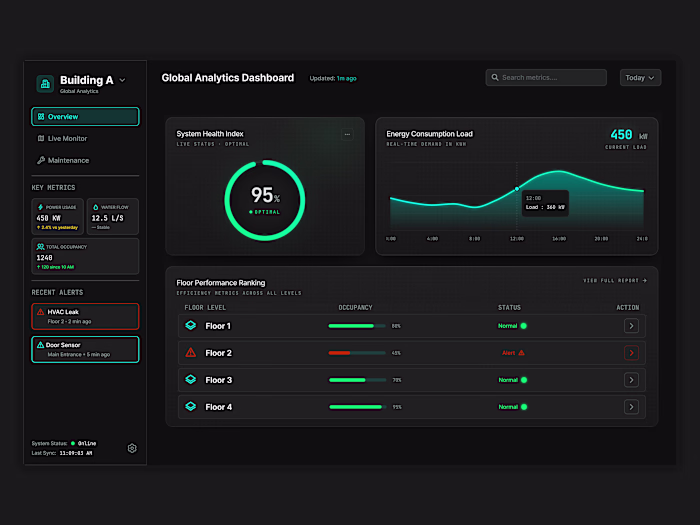700x525 pixels.
Task: Click the Occupancy column header
Action: [355, 308]
